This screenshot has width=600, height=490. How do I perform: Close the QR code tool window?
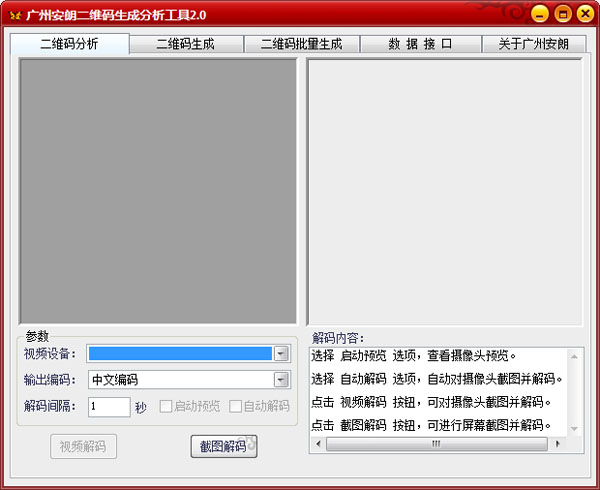click(584, 13)
